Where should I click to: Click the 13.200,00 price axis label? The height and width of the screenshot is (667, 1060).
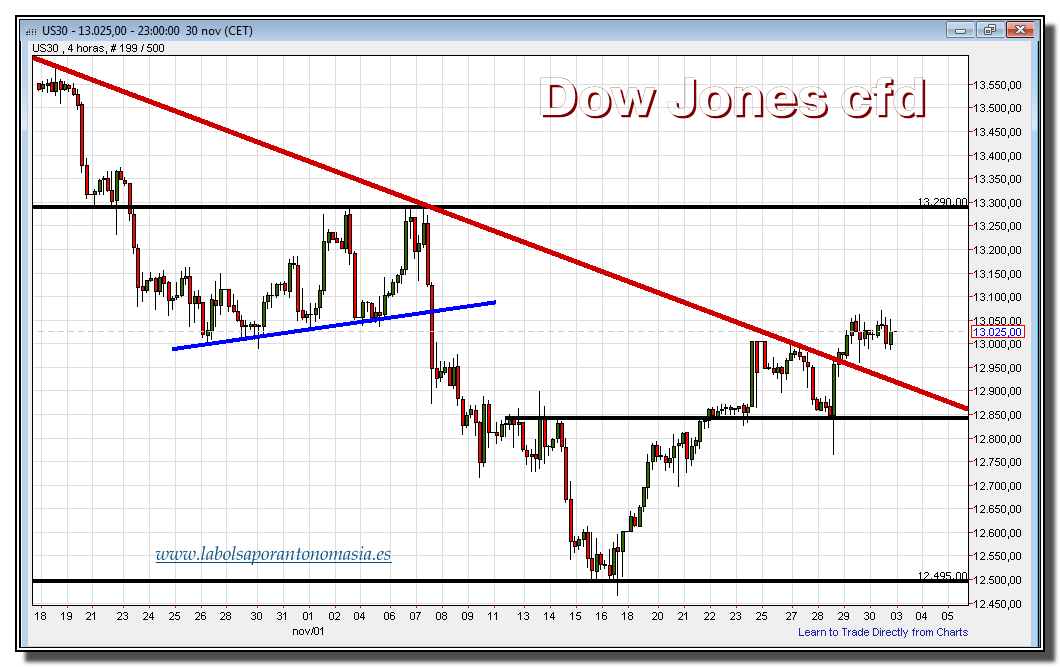(997, 250)
